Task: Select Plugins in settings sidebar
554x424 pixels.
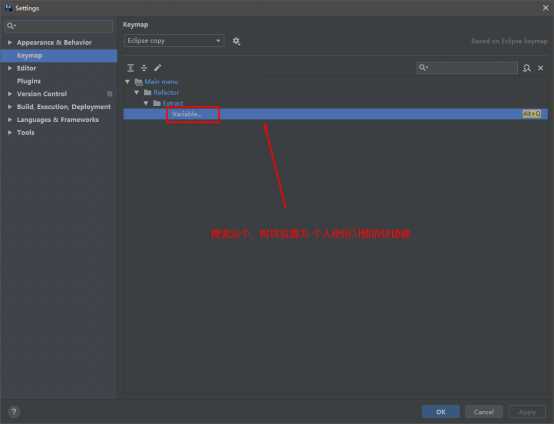Action: pyautogui.click(x=29, y=81)
